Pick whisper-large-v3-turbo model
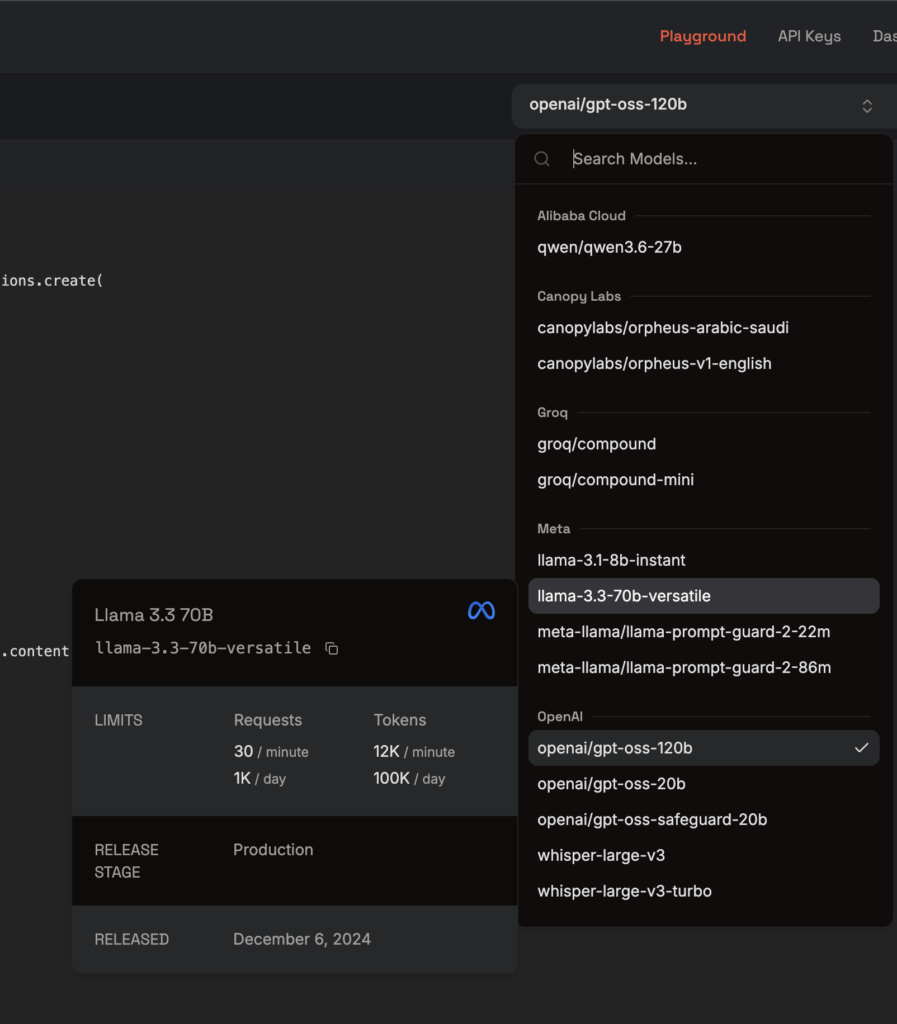Viewport: 897px width, 1024px height. [x=704, y=891]
